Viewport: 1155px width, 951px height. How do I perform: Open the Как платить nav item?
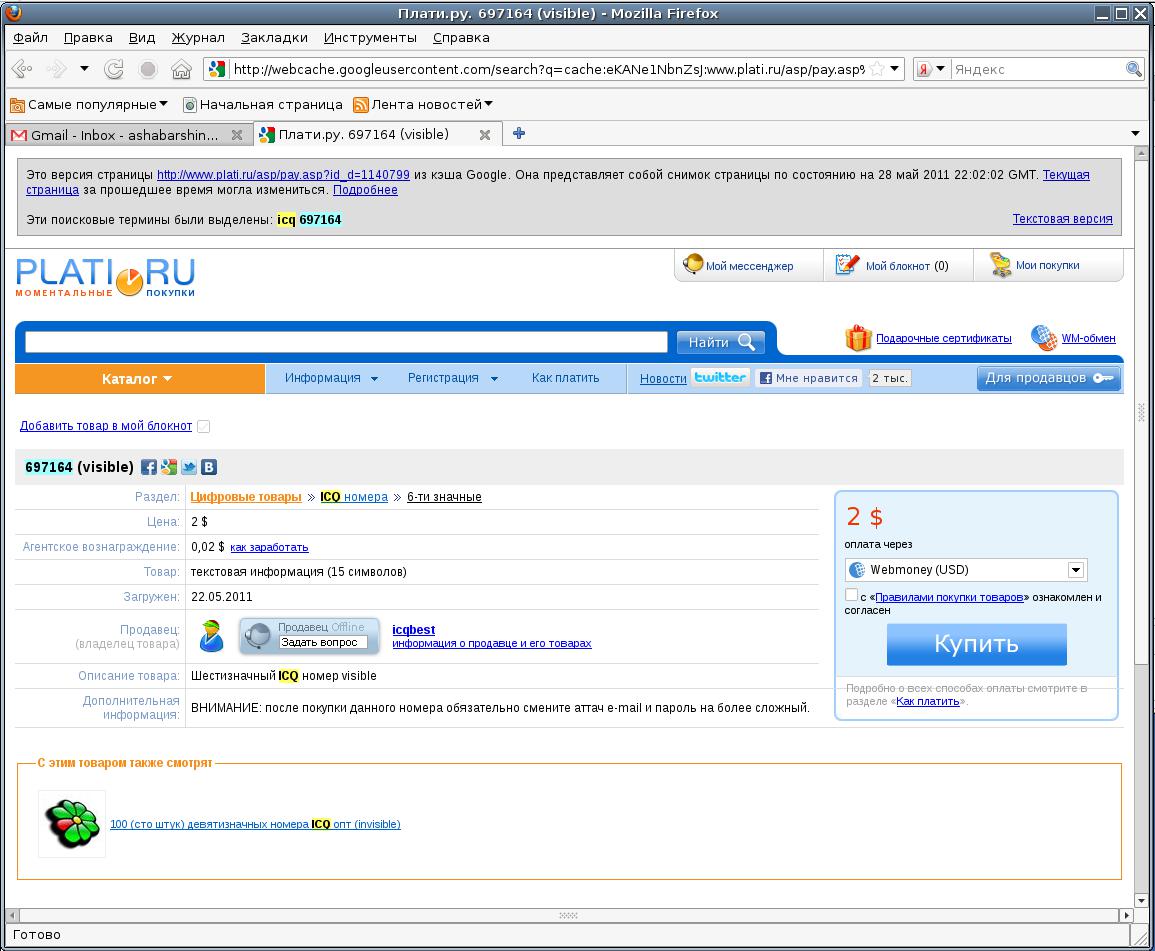(x=566, y=378)
